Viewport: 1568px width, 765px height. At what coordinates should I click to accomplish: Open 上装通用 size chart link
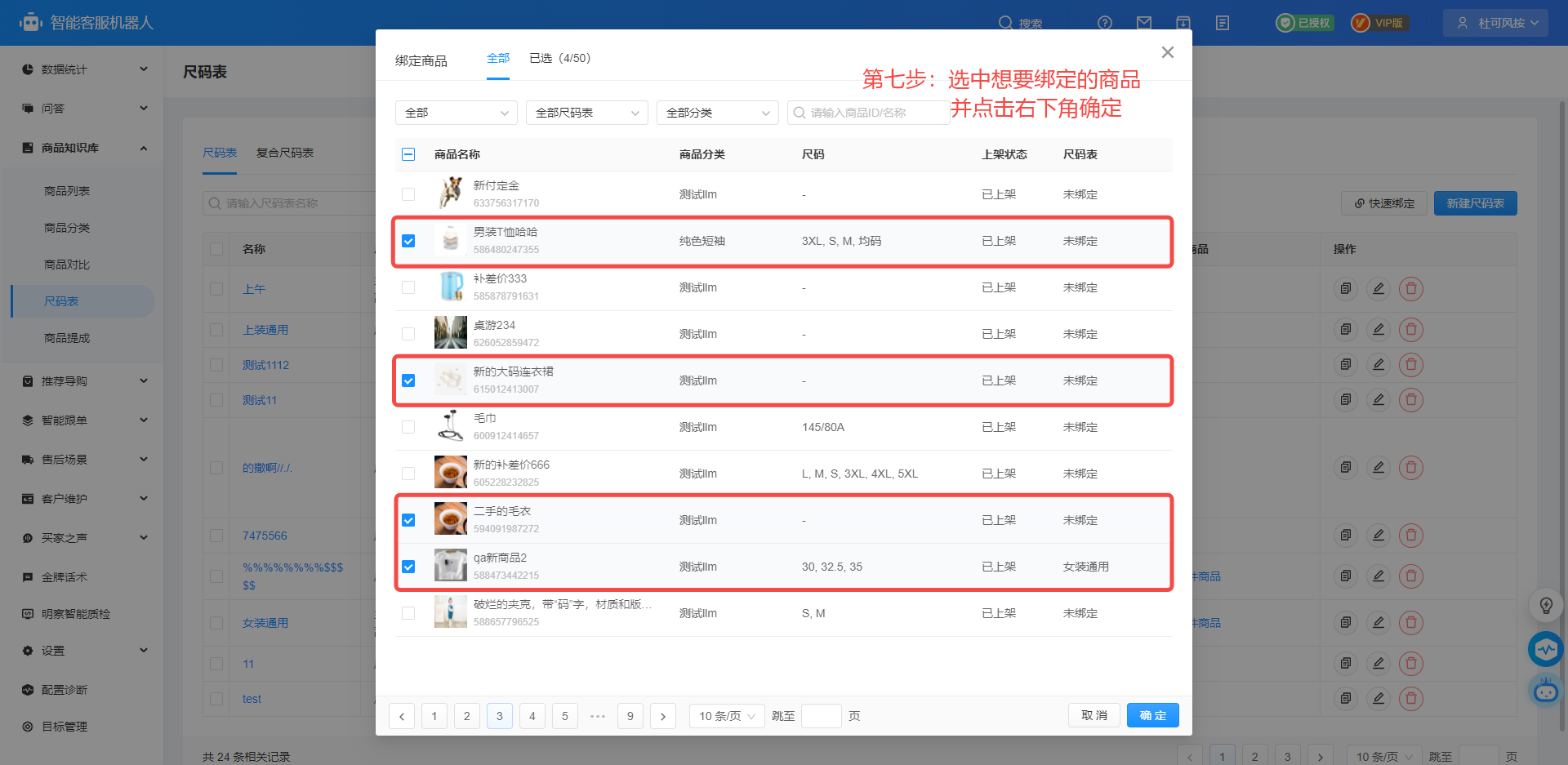[x=265, y=330]
